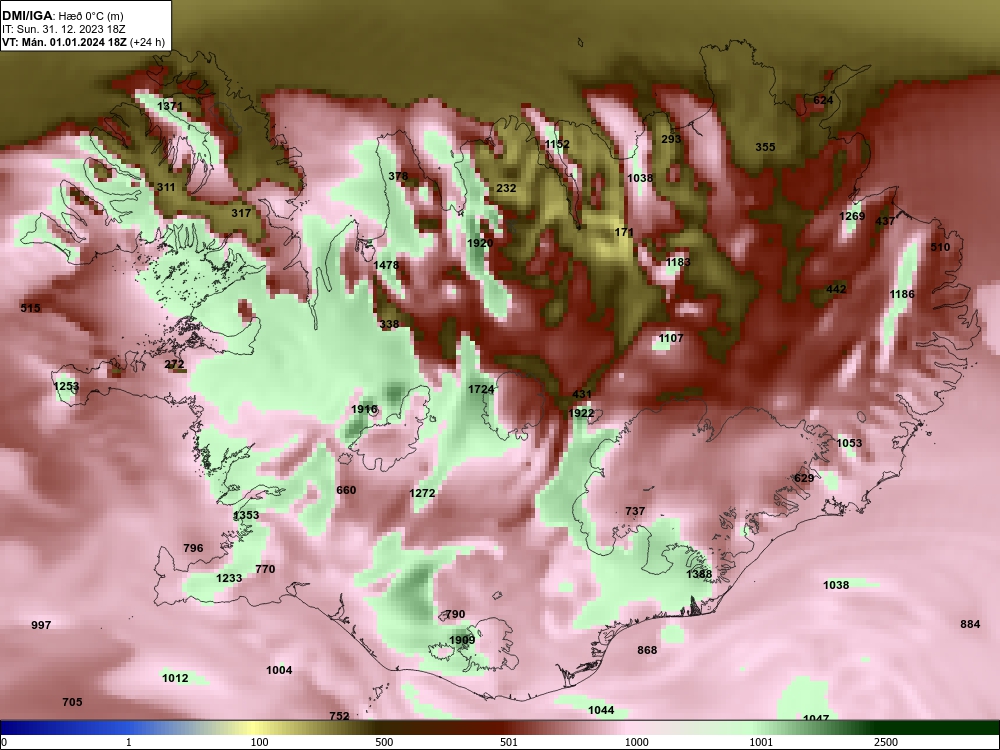Image resolution: width=1000 pixels, height=750 pixels.
Task: Click the map value 1183
Action: tap(678, 262)
